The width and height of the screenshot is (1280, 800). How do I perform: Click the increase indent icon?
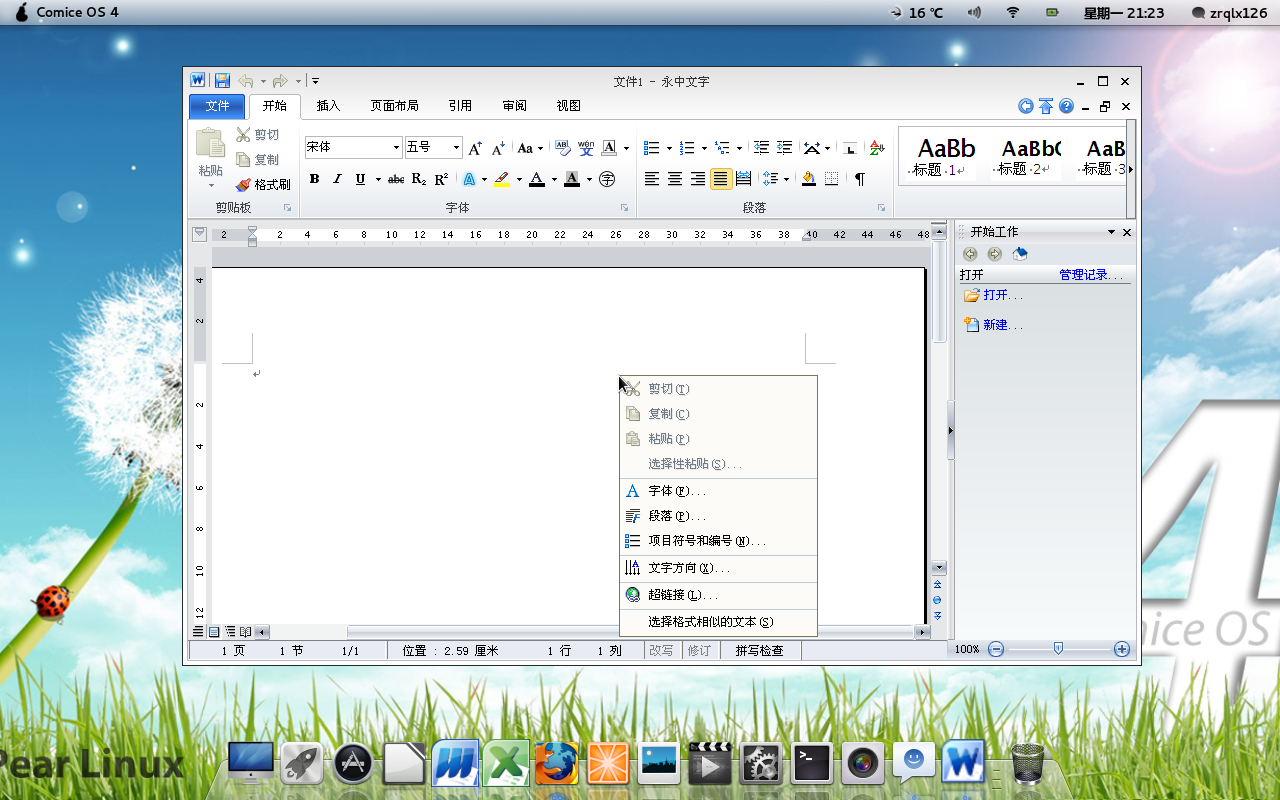point(784,147)
